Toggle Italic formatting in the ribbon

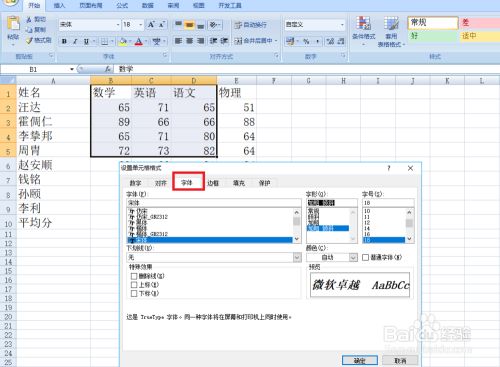[x=75, y=41]
